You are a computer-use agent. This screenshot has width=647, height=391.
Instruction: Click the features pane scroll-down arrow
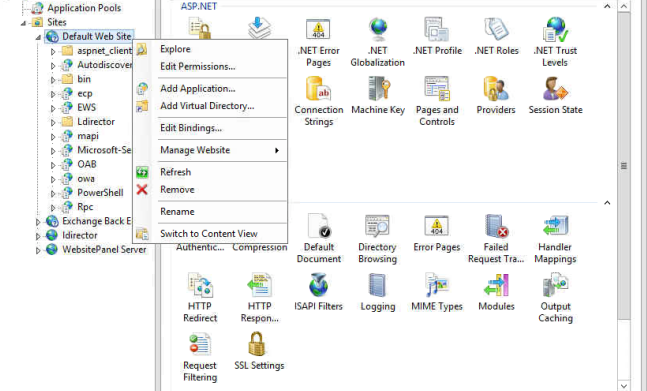[624, 386]
